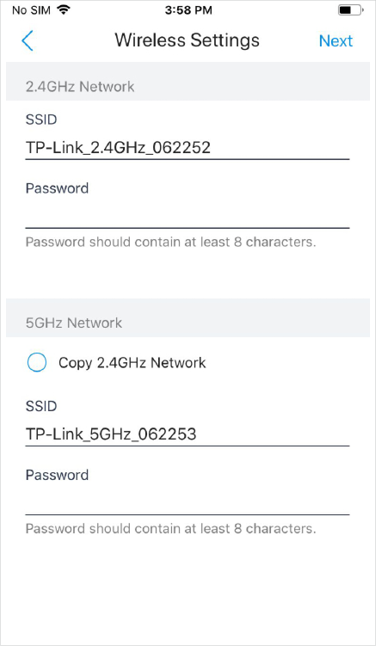Select the Copy 2.4GHz Network radio button
Image resolution: width=376 pixels, height=646 pixels.
point(37,363)
